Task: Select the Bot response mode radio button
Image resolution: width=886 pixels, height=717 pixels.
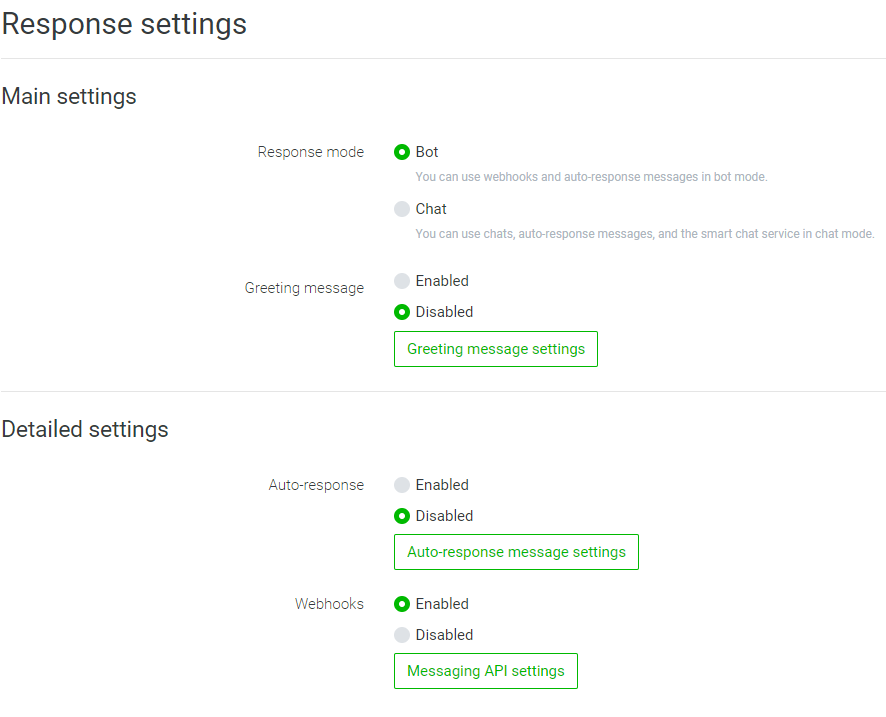Action: click(402, 152)
